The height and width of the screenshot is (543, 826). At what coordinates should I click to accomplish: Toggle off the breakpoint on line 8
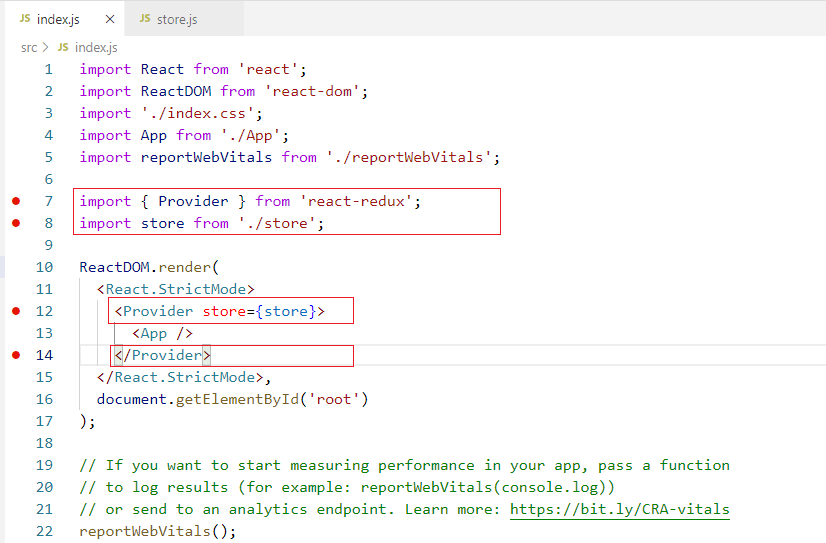click(x=15, y=223)
